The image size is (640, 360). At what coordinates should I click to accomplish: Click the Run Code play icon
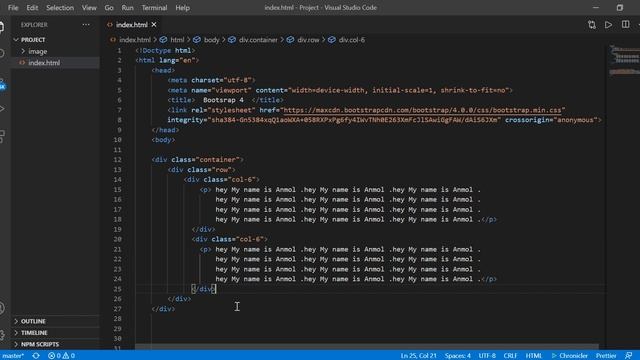[608, 25]
